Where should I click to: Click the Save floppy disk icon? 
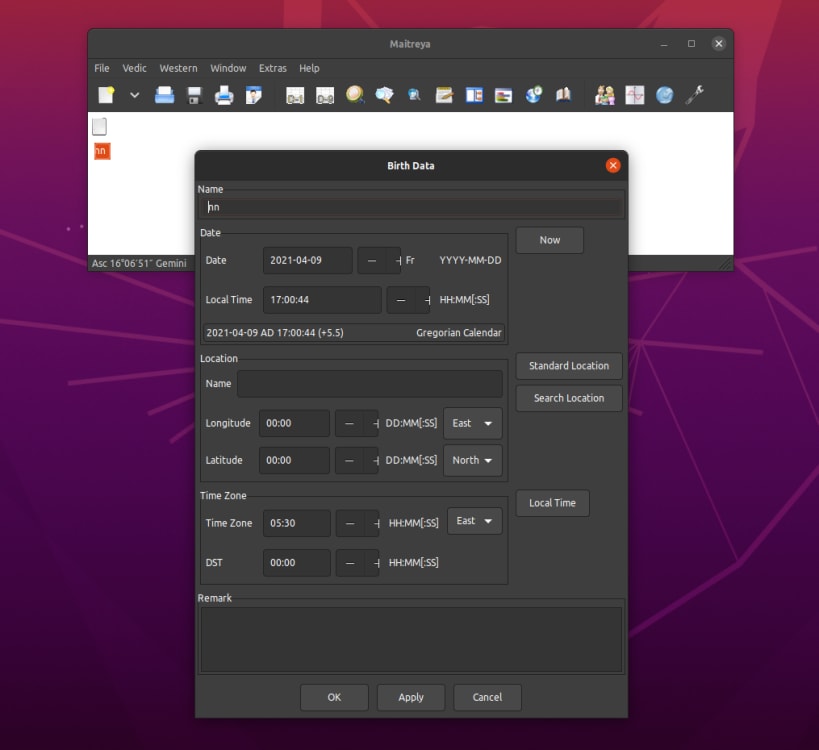pos(194,95)
